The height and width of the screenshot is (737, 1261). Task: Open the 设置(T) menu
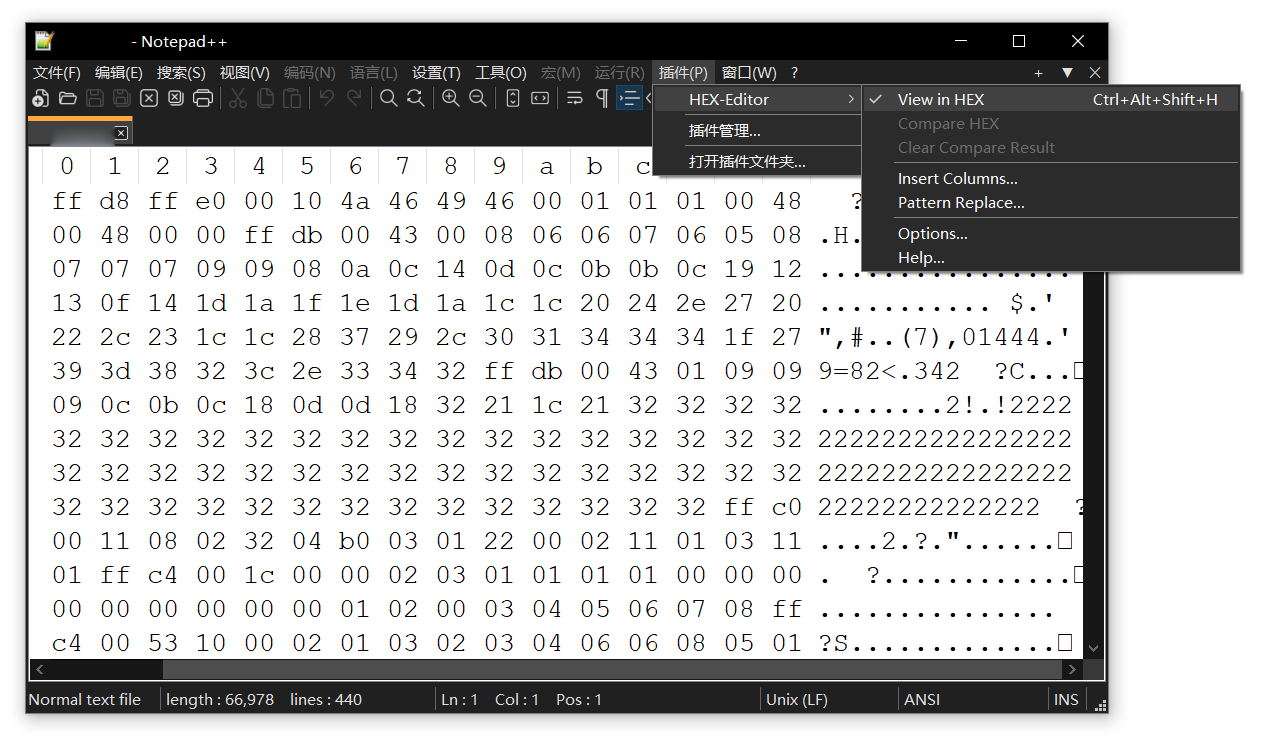point(436,73)
